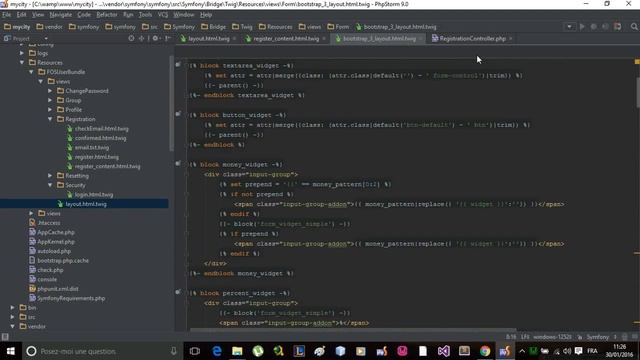640x360 pixels.
Task: Click the Form breadcrumb in navigation bar
Action: tap(338, 27)
